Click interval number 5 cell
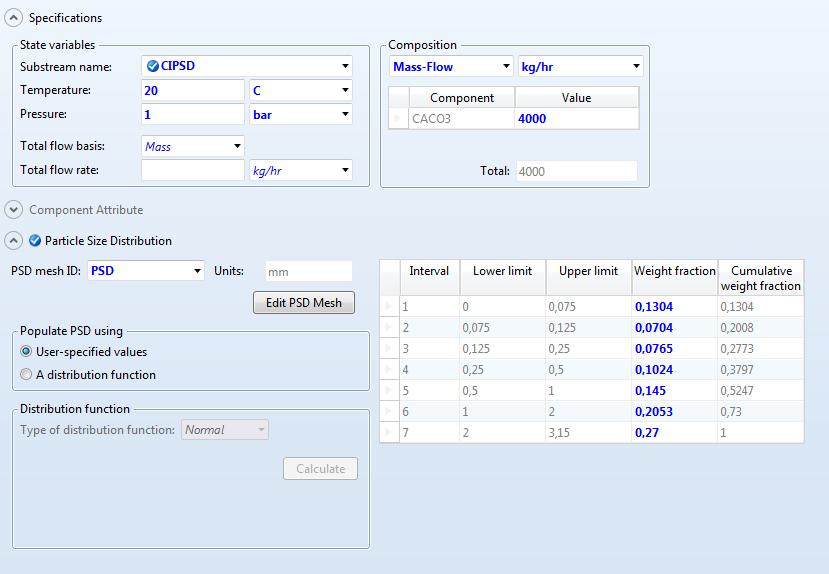The height and width of the screenshot is (574, 829). tap(429, 391)
